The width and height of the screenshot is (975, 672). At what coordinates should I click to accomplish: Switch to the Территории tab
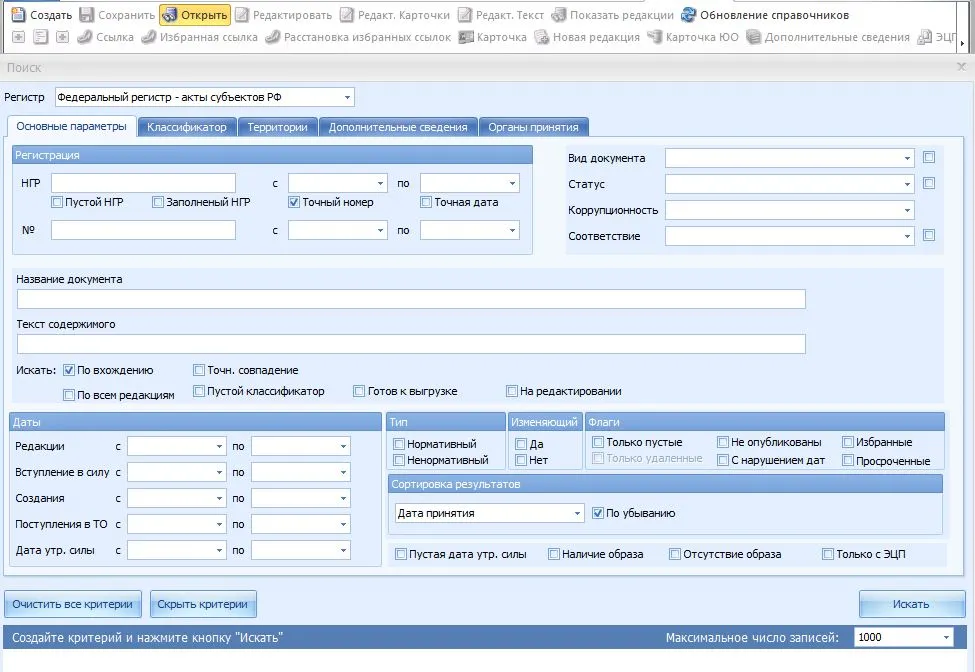click(x=277, y=127)
